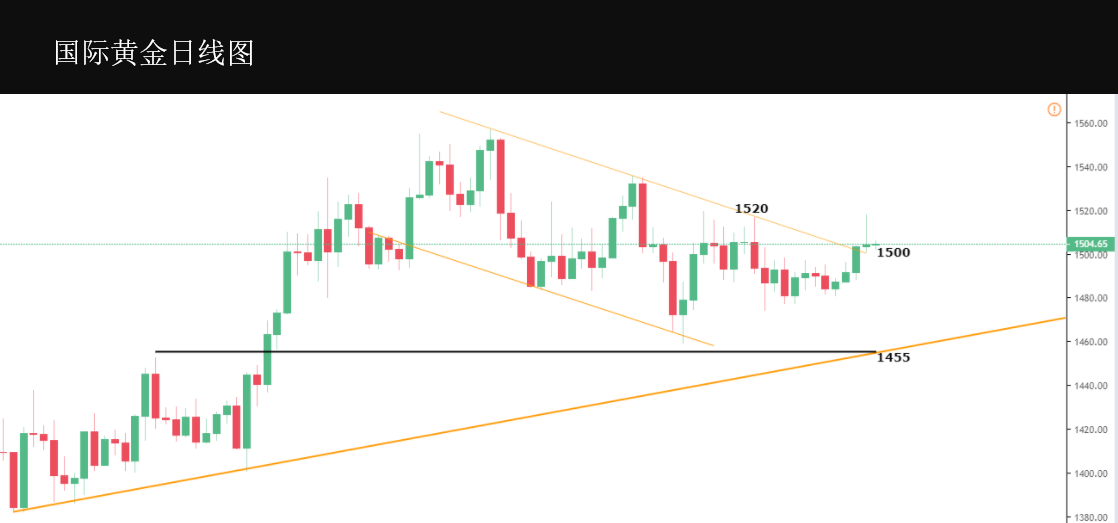This screenshot has height=523, width=1118.
Task: Select the 1455 support level label
Action: [893, 358]
